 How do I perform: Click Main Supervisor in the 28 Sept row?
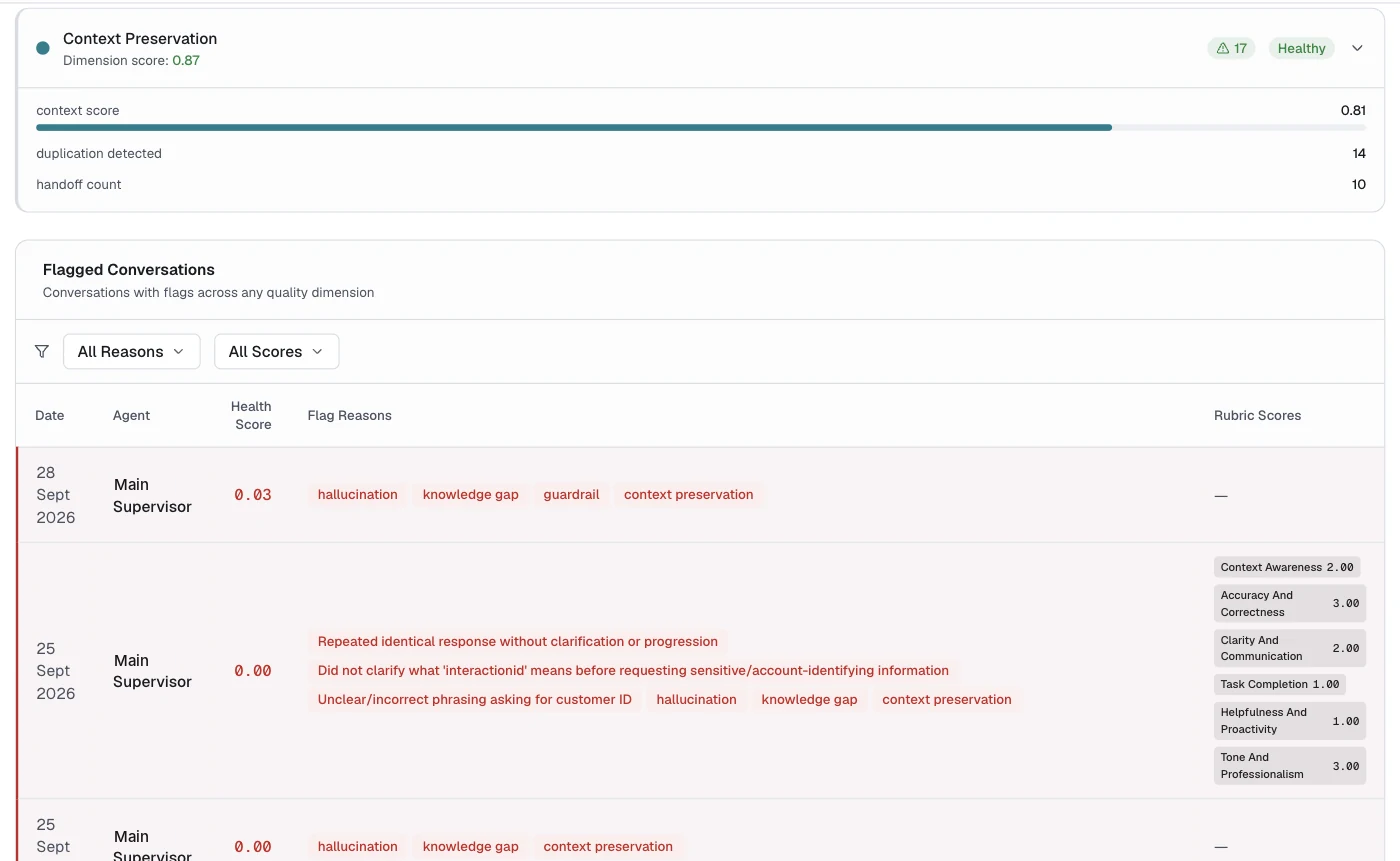click(x=152, y=495)
